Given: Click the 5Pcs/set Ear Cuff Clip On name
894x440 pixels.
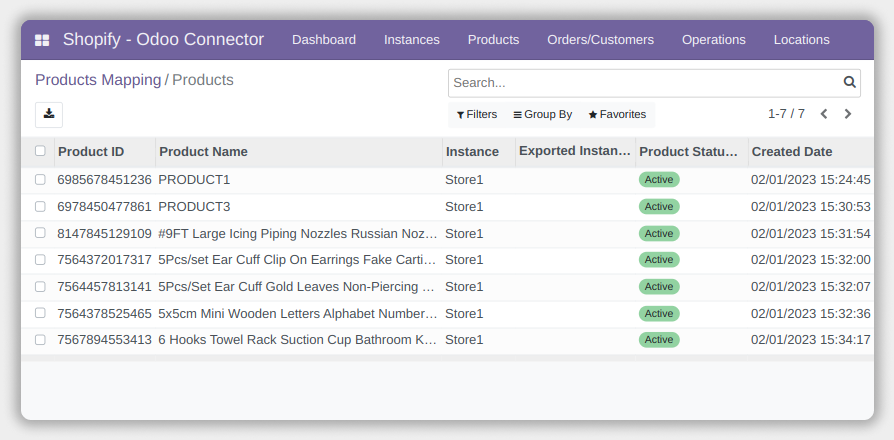Looking at the screenshot, I should point(297,260).
